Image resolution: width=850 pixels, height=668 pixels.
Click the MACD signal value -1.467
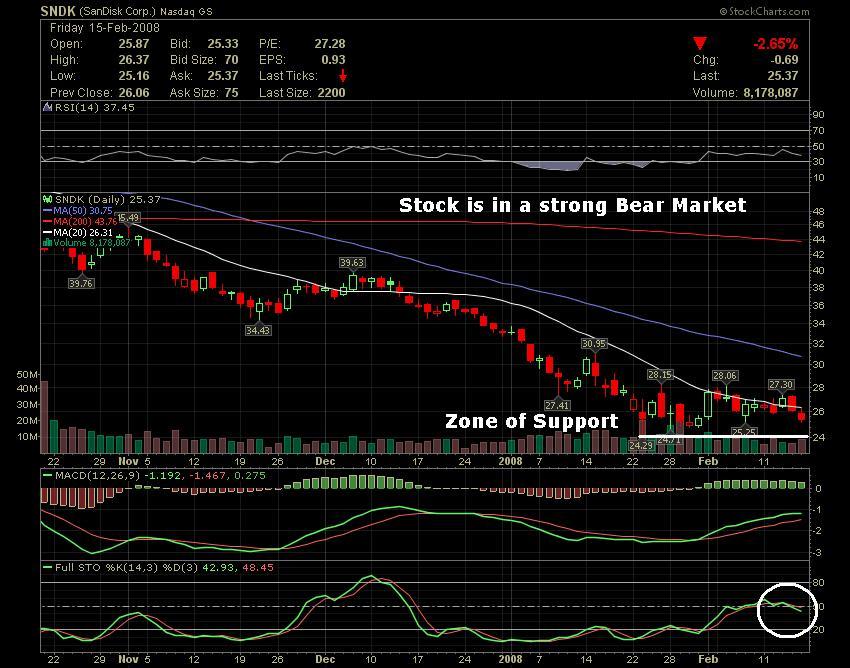[208, 476]
